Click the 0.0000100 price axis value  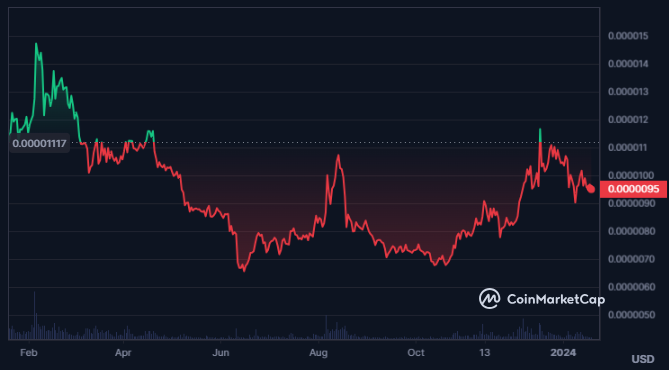click(x=631, y=175)
